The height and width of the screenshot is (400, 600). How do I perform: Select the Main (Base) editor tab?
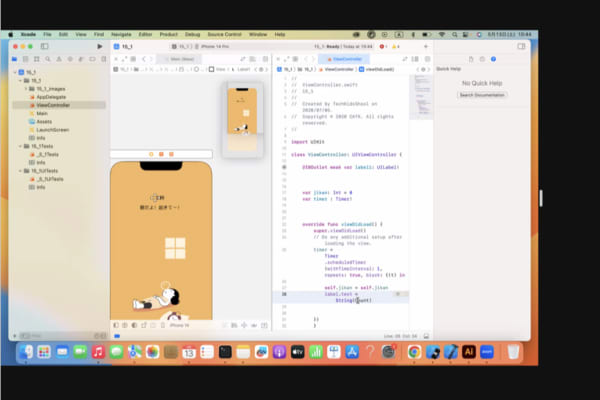tap(179, 59)
